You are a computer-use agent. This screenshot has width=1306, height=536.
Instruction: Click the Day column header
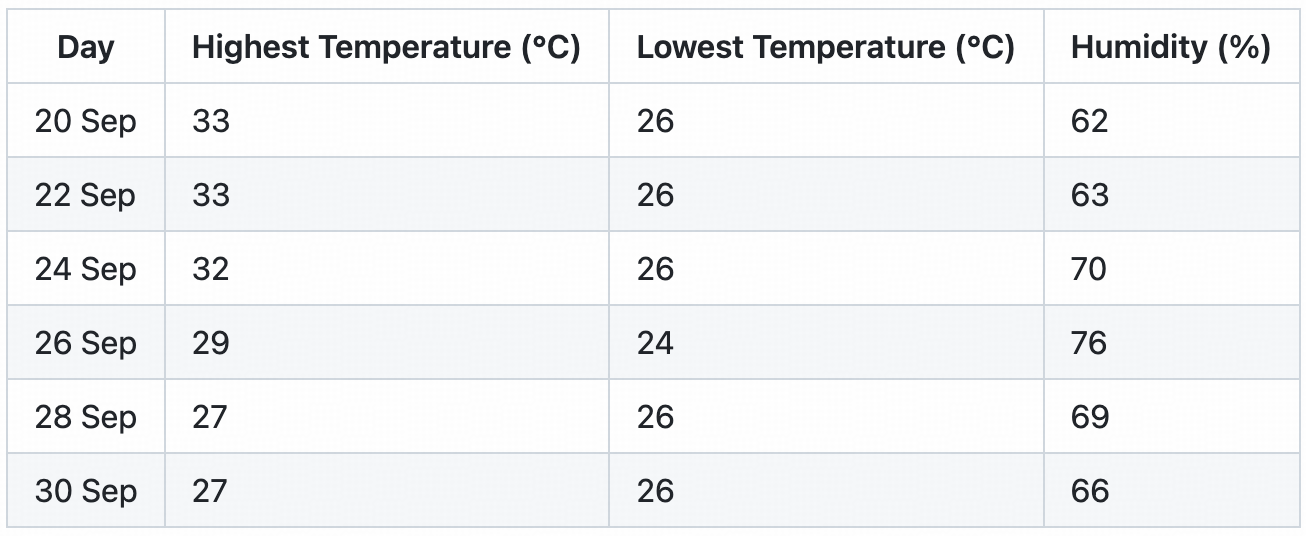tap(86, 47)
